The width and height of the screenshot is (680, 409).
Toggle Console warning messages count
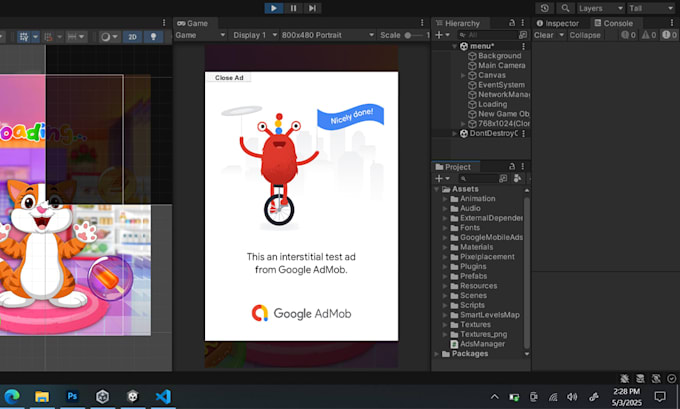[649, 35]
